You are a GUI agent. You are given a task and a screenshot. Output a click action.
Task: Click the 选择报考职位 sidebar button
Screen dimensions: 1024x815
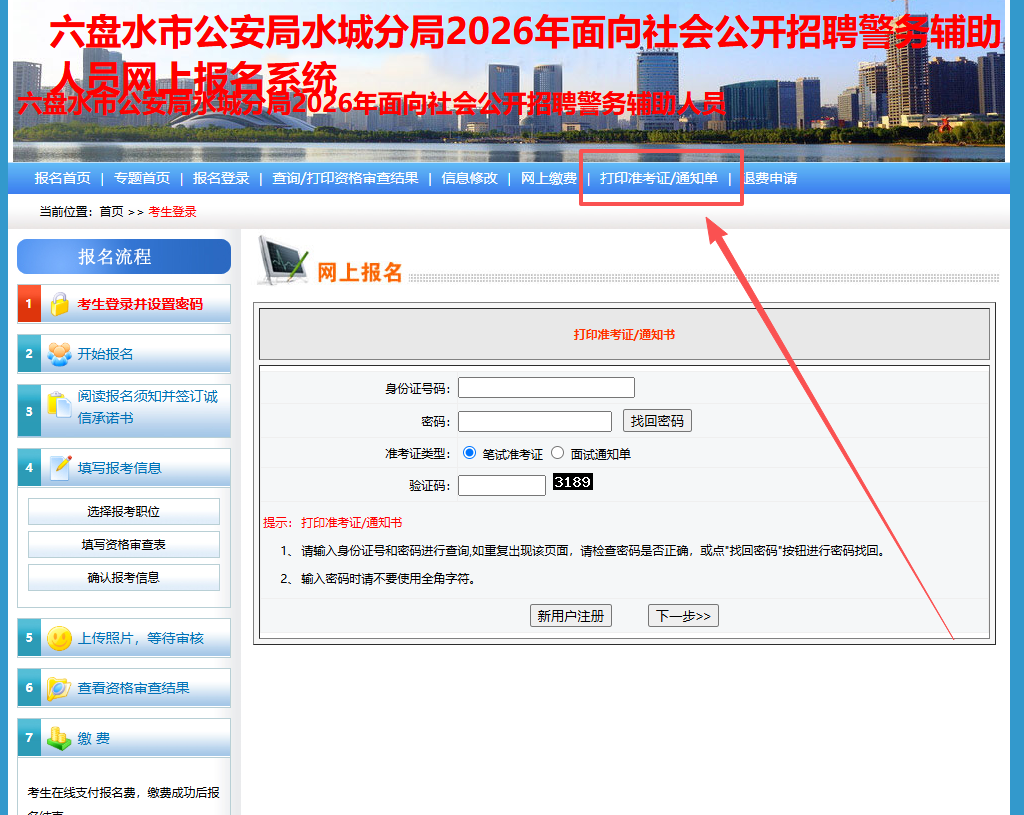[123, 512]
